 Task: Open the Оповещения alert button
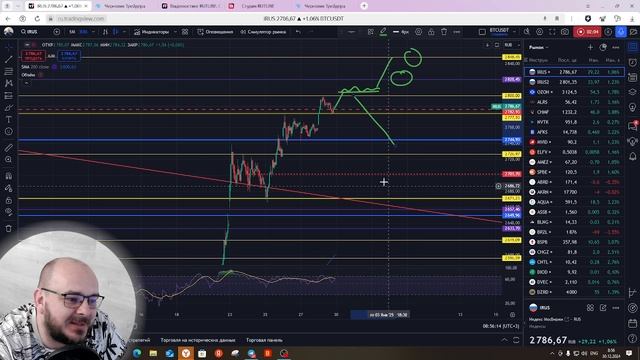tap(215, 32)
